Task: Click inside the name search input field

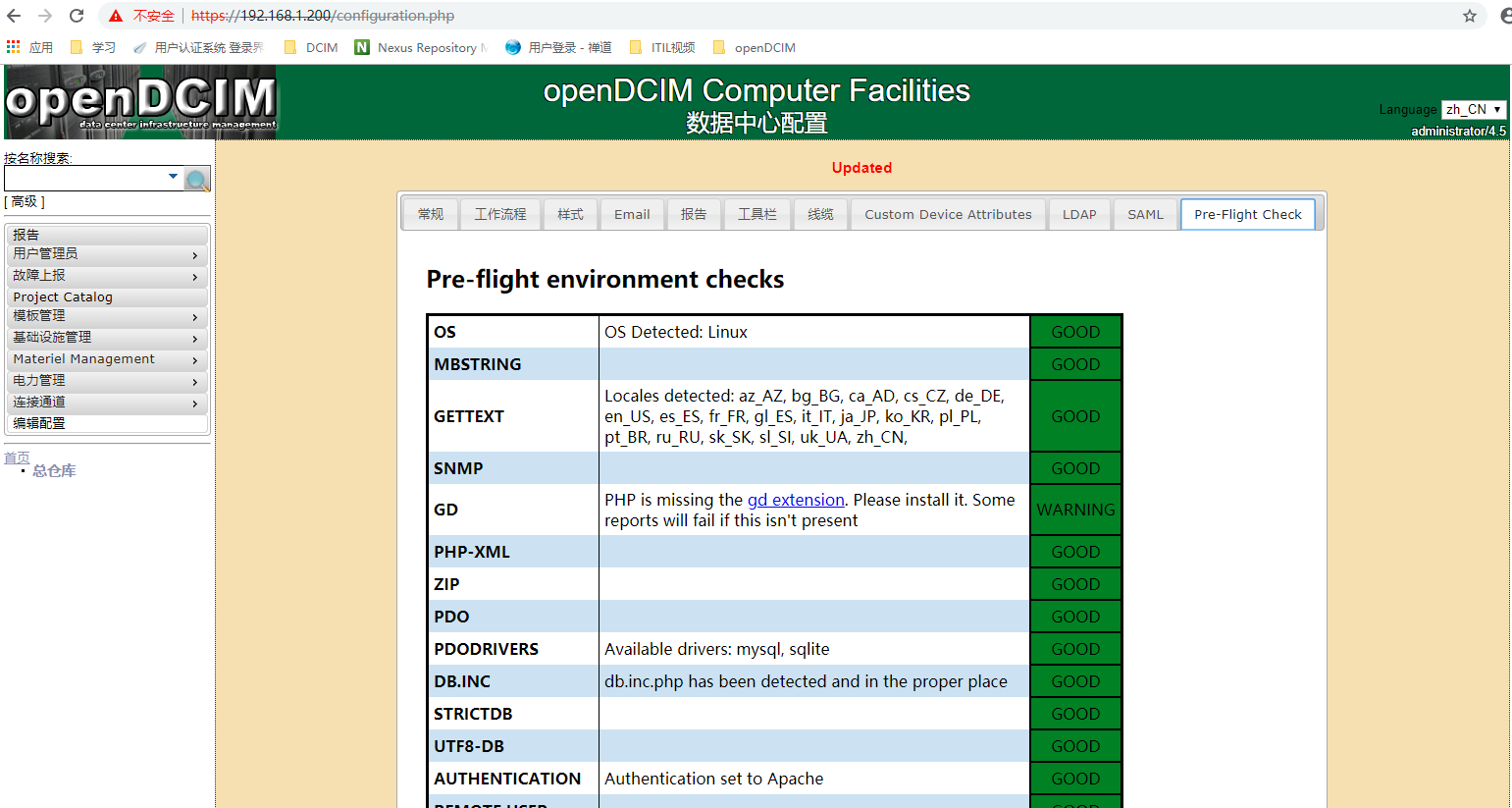Action: tap(88, 179)
